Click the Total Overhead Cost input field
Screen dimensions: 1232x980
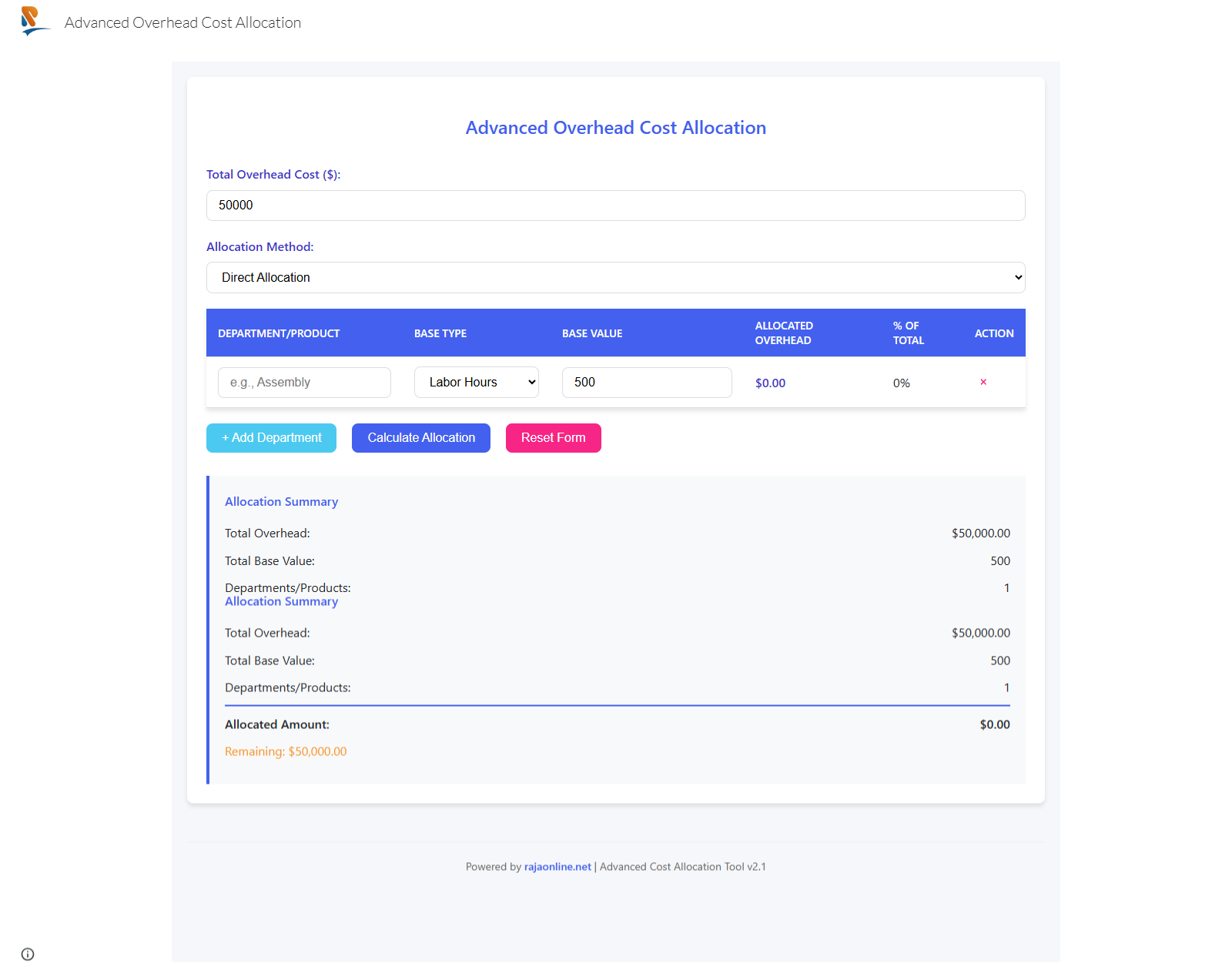pos(616,206)
